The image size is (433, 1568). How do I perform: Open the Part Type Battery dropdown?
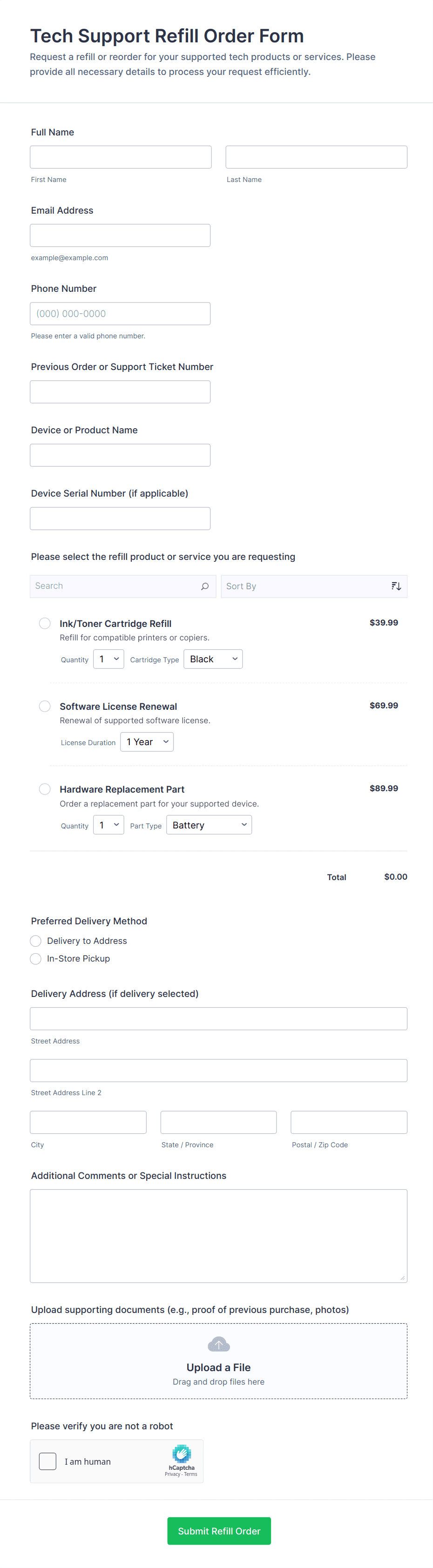(x=209, y=825)
